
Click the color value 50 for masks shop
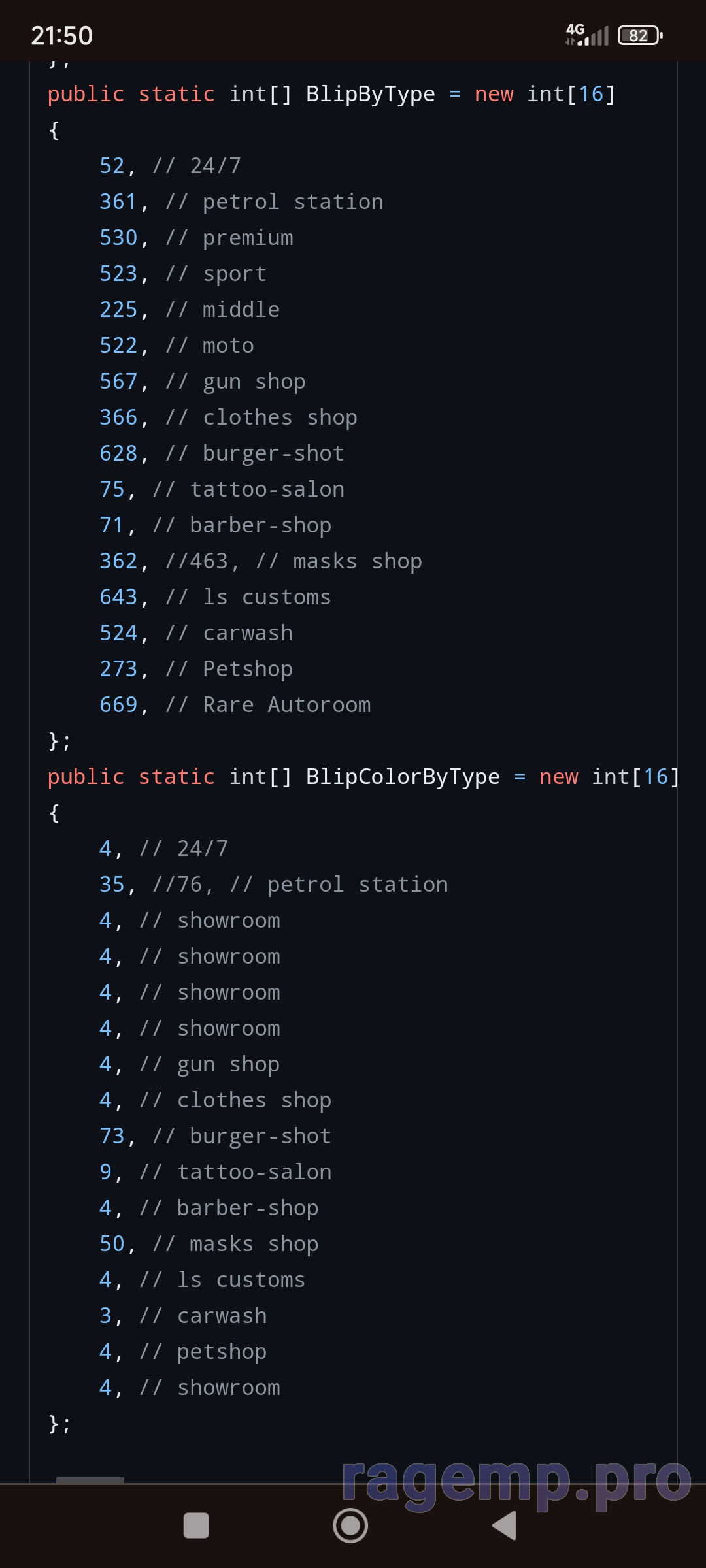[x=112, y=1244]
